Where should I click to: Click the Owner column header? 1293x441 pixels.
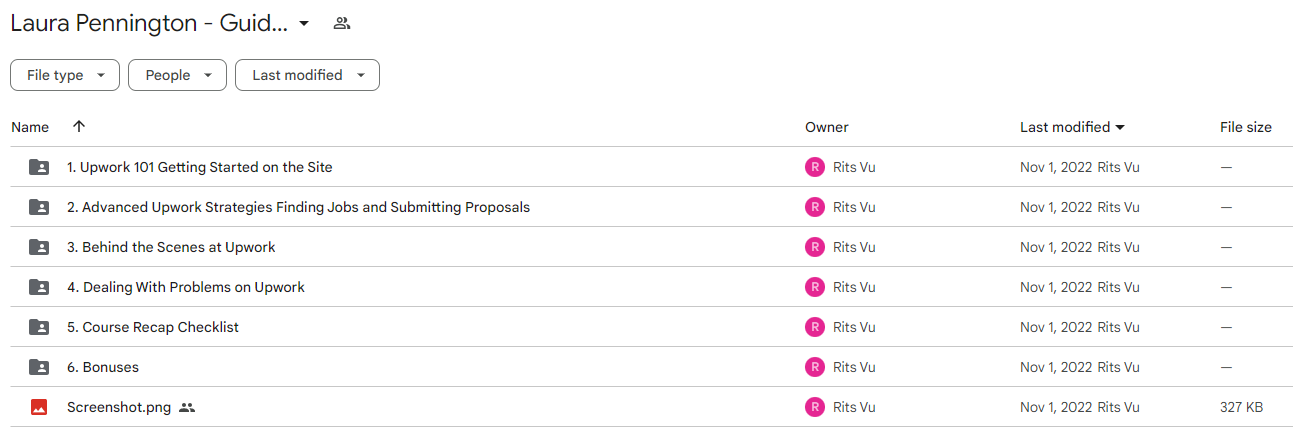click(827, 127)
